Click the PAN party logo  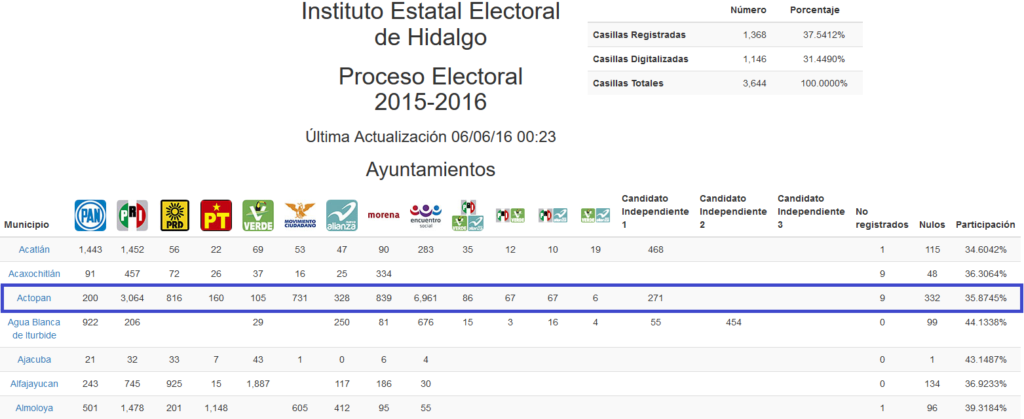coord(90,215)
